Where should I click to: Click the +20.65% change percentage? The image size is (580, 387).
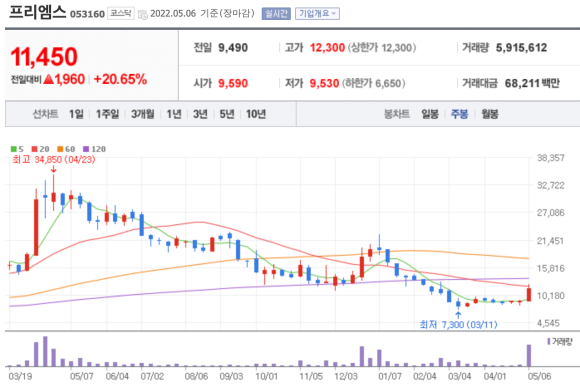(120, 79)
